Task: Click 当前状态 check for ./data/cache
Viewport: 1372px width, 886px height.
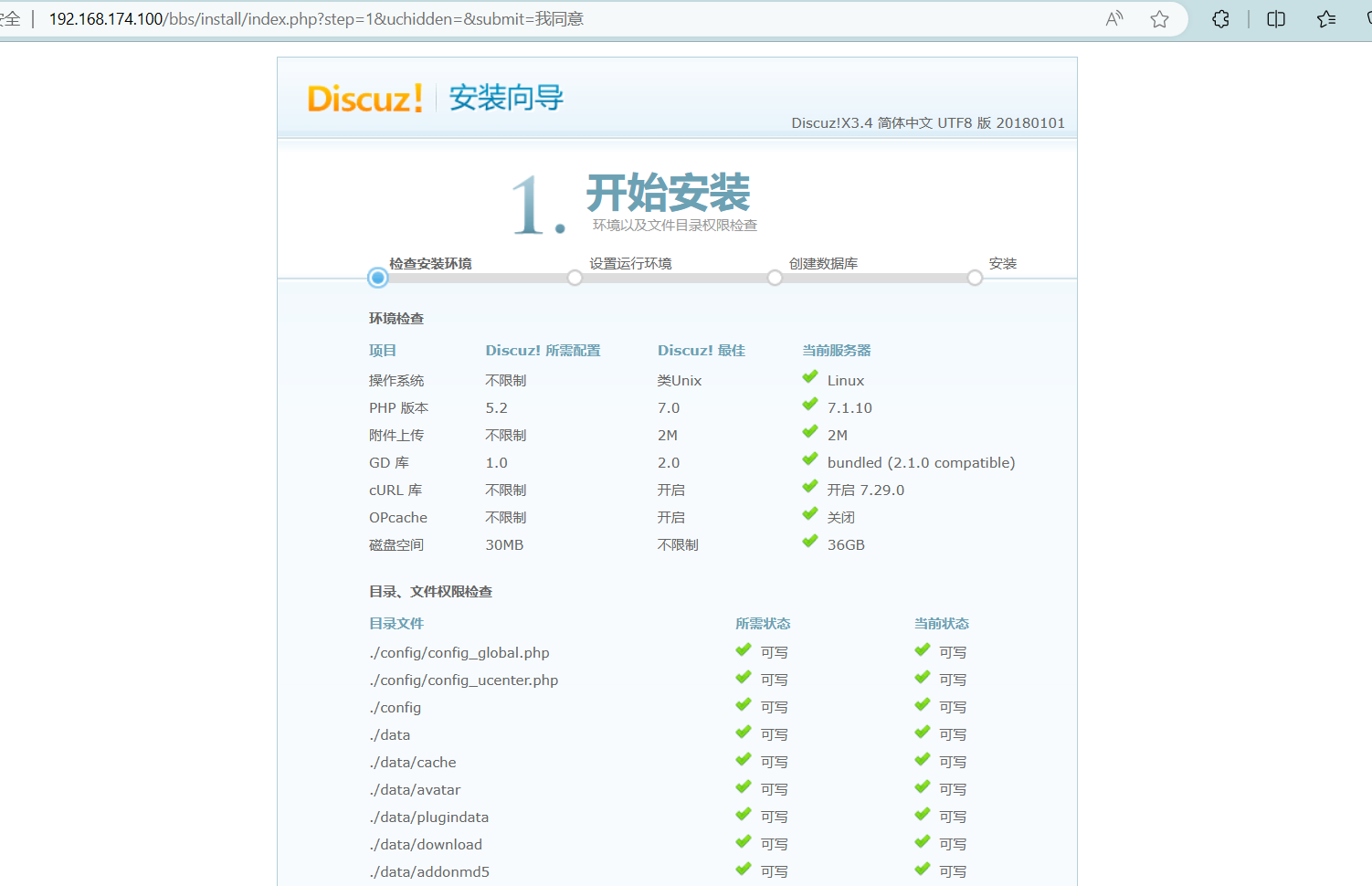Action: (x=923, y=760)
